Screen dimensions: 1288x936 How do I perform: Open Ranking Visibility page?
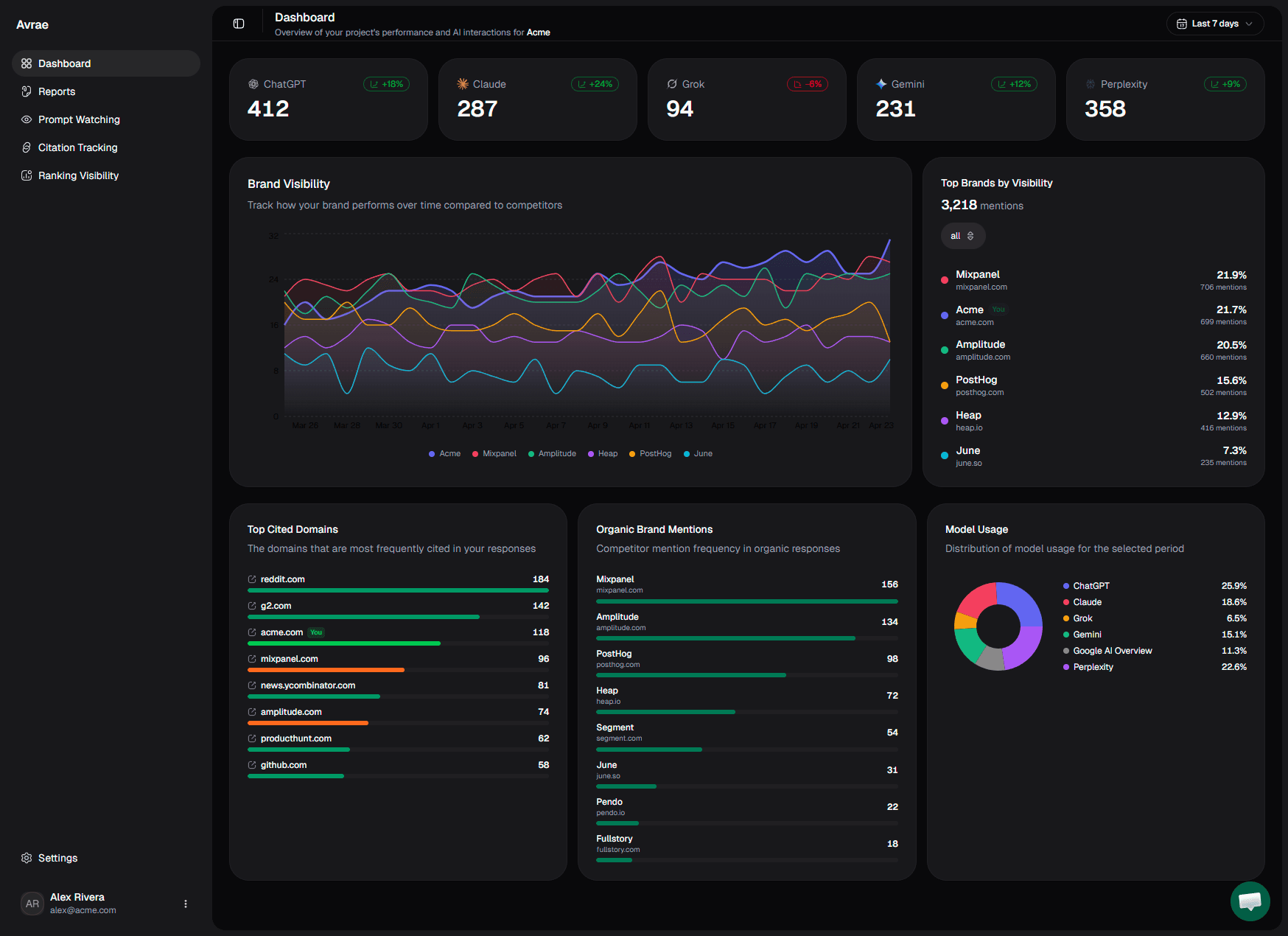(106, 175)
